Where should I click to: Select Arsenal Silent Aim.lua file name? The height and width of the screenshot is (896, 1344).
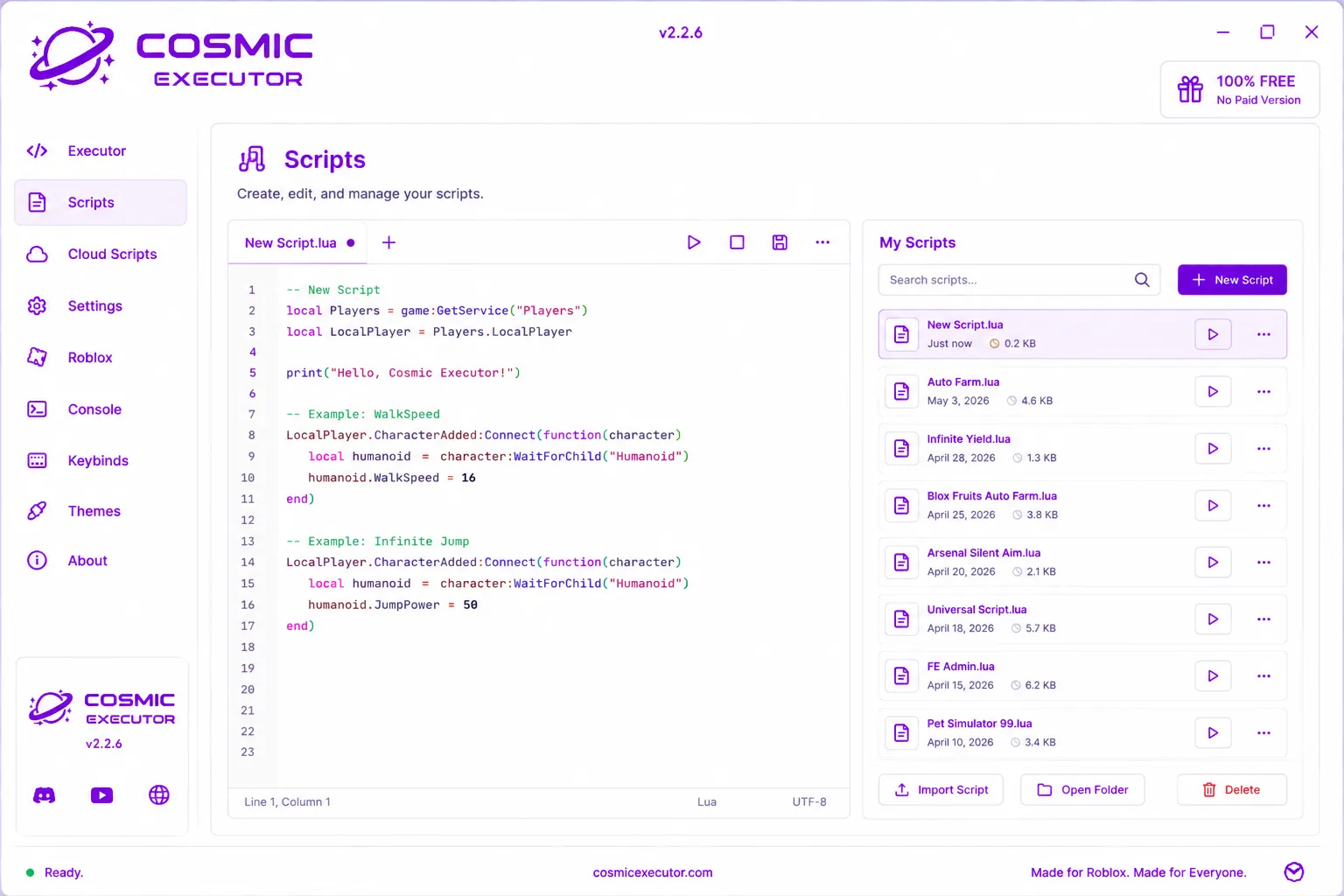point(983,553)
